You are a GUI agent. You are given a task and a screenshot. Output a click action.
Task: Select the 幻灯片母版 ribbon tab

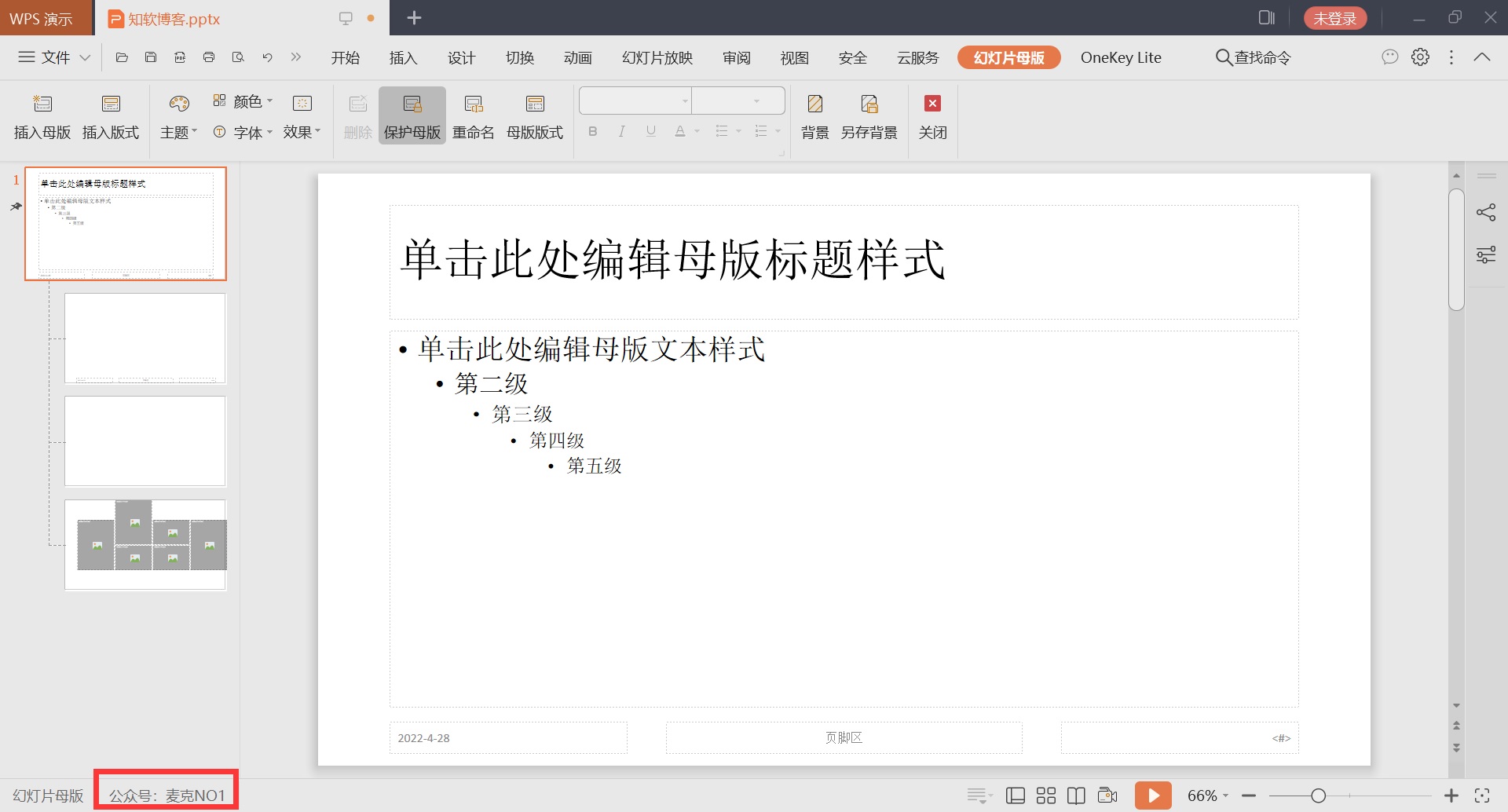tap(1009, 57)
